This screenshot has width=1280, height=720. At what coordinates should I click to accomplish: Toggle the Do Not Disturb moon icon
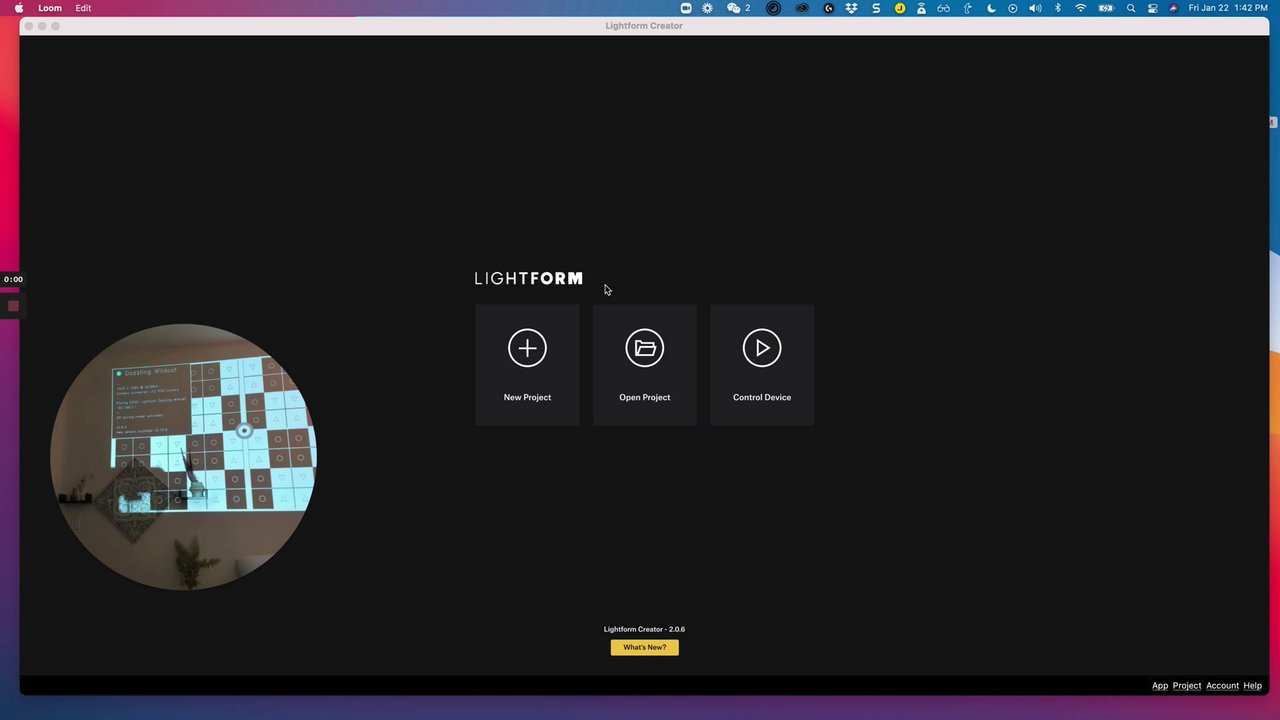[x=991, y=8]
